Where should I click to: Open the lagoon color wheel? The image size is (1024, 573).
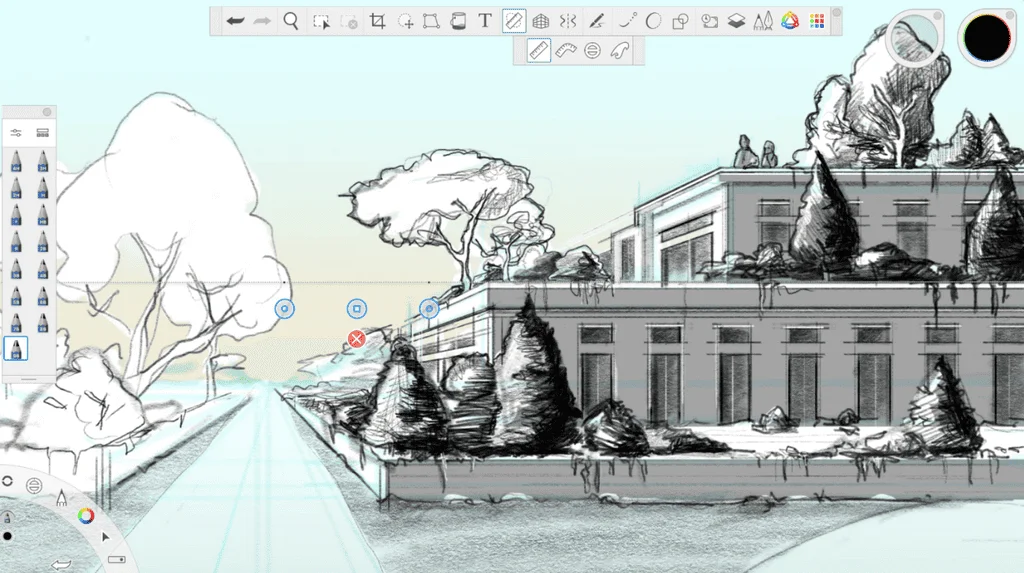(x=86, y=516)
